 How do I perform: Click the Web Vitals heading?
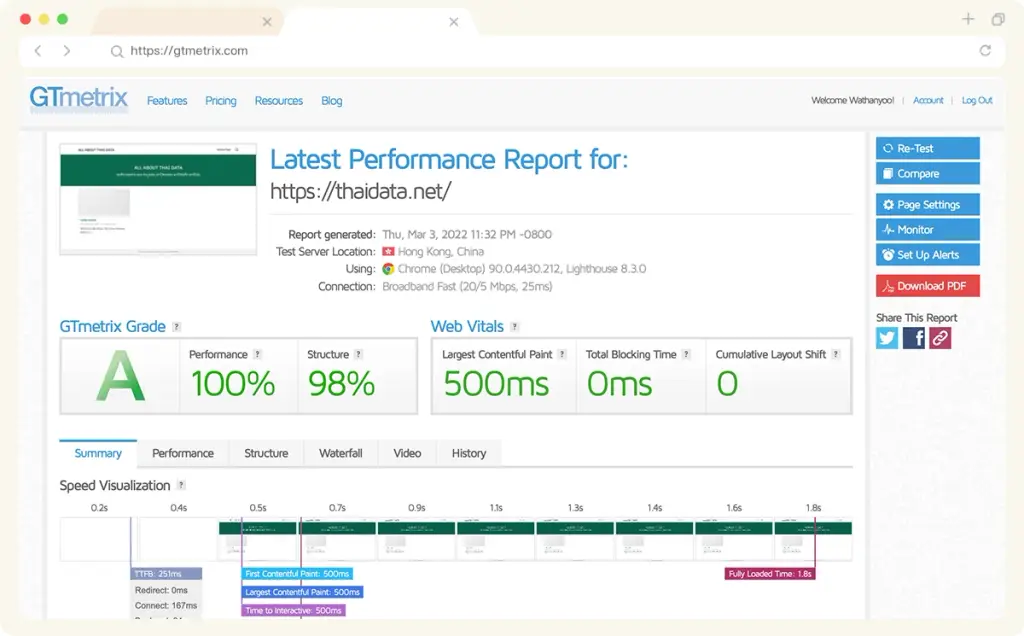point(467,326)
